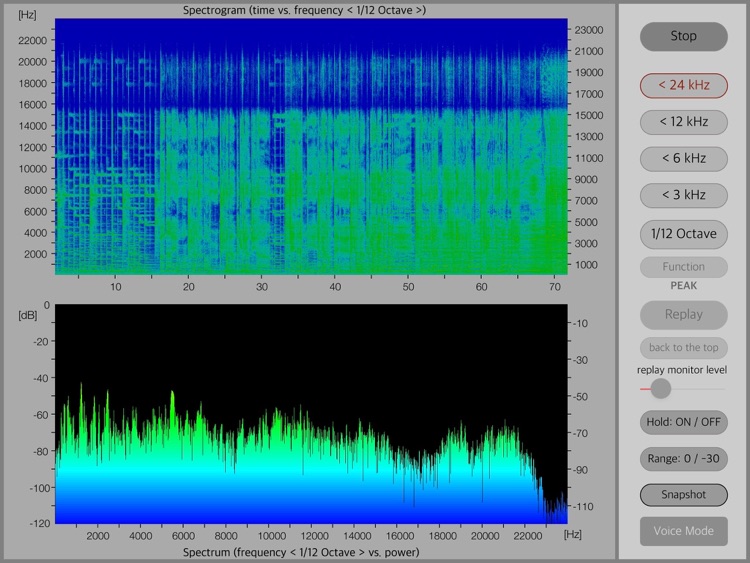The height and width of the screenshot is (563, 750).
Task: Enable Voice Mode
Action: [x=684, y=531]
